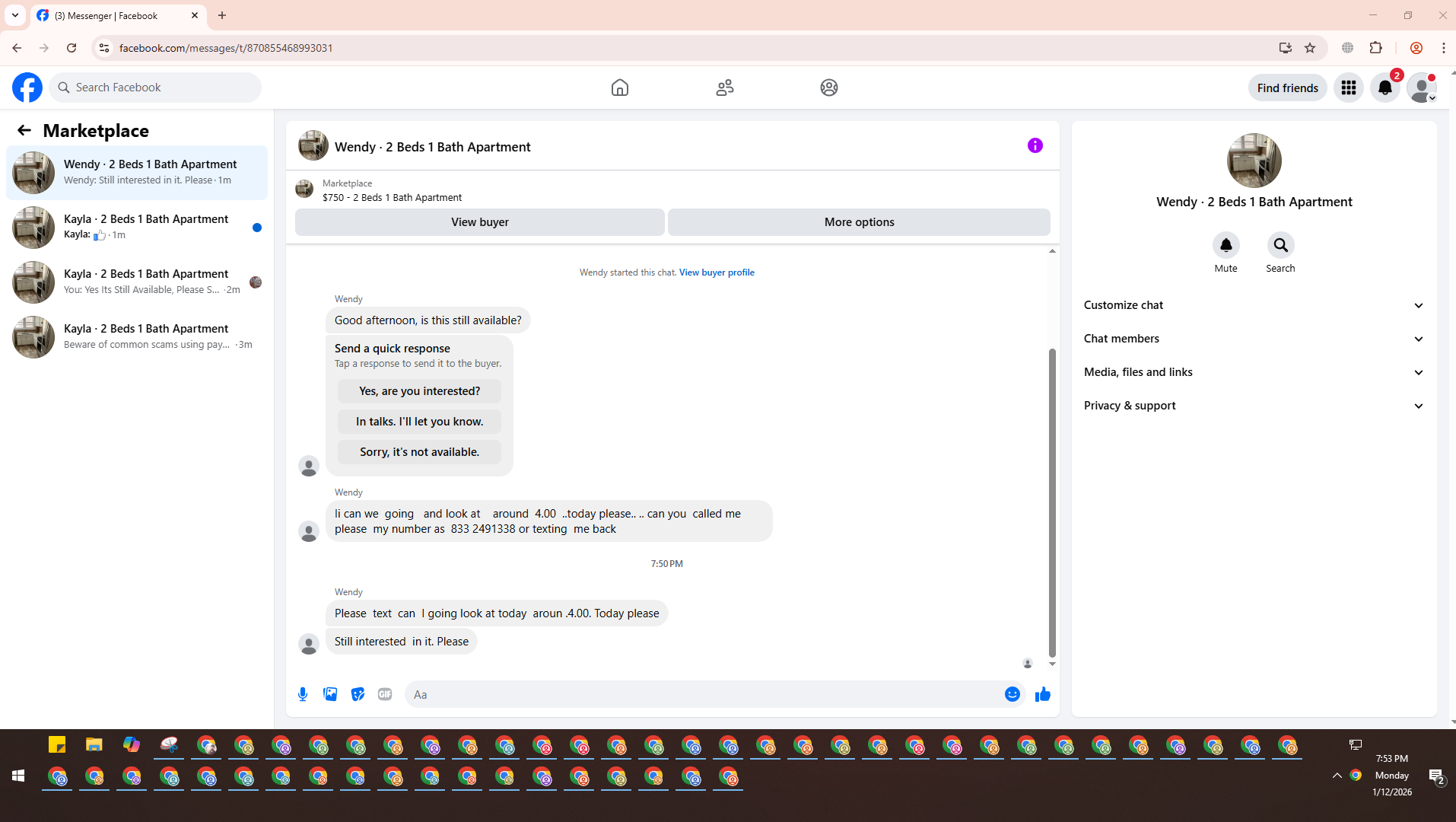
Task: Choose a GIF
Action: (x=385, y=694)
